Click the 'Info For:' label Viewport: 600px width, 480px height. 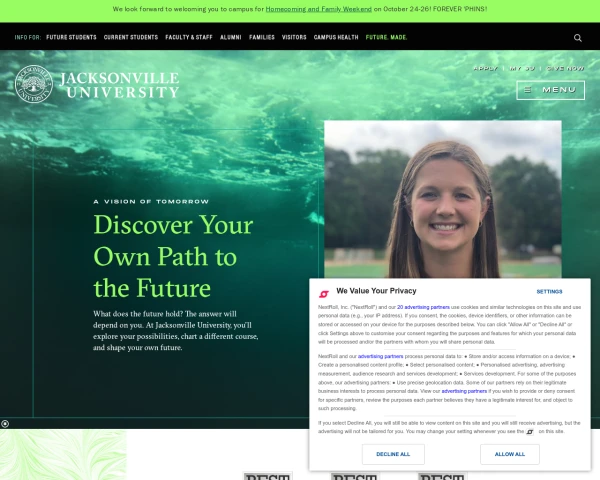click(28, 37)
